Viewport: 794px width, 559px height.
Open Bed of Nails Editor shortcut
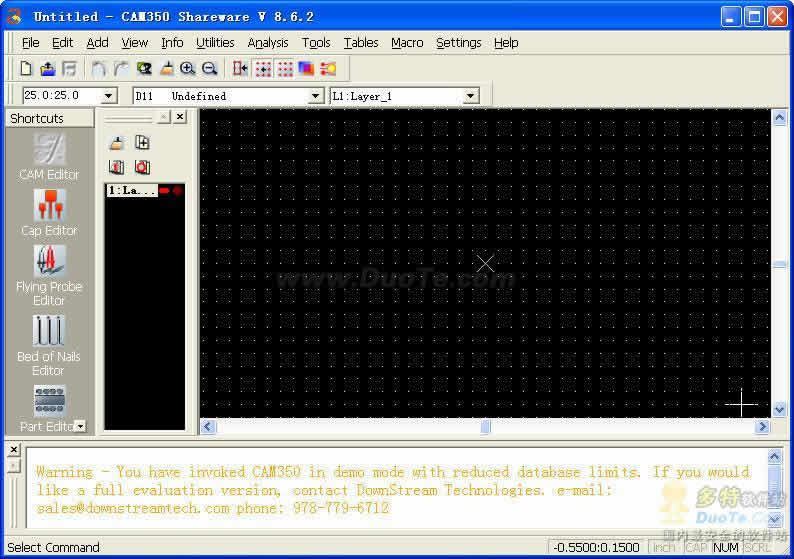49,345
